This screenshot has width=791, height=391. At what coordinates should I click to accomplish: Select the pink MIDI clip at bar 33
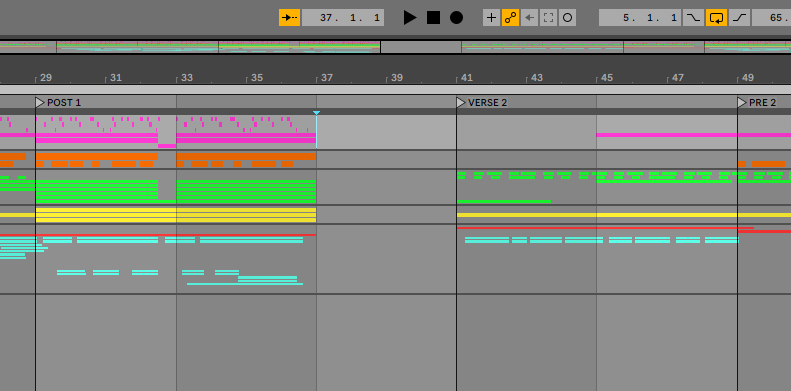pyautogui.click(x=246, y=132)
